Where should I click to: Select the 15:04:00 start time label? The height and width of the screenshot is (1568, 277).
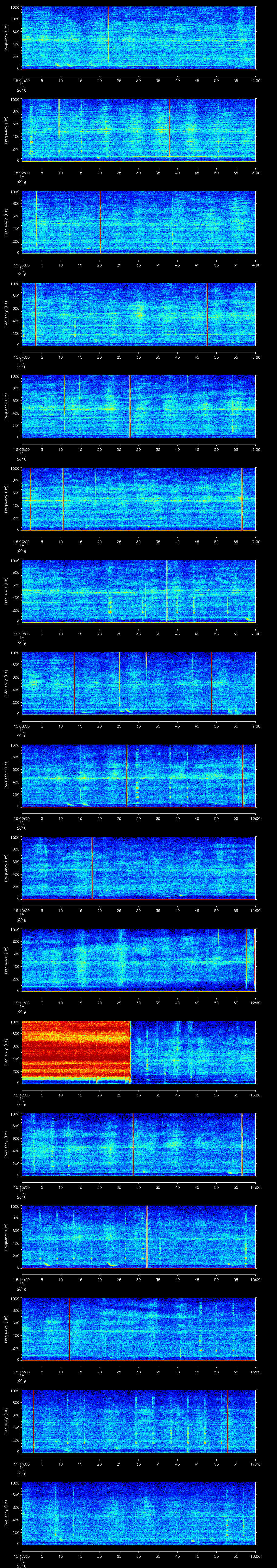[21, 357]
